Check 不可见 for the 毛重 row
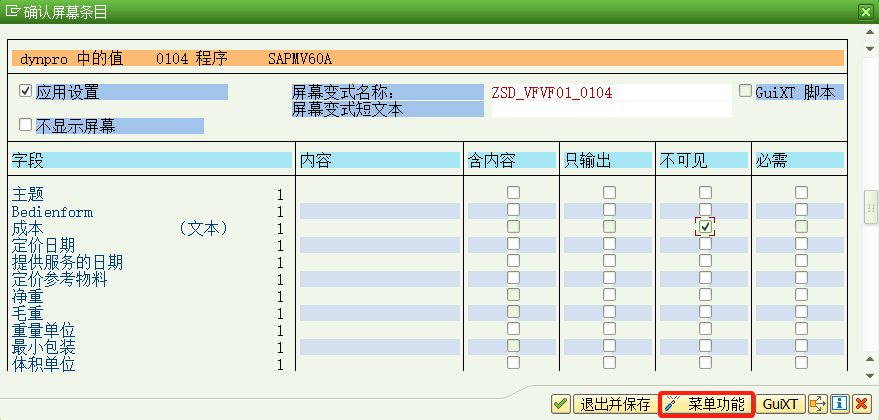Viewport: 879px width, 420px height. [705, 311]
